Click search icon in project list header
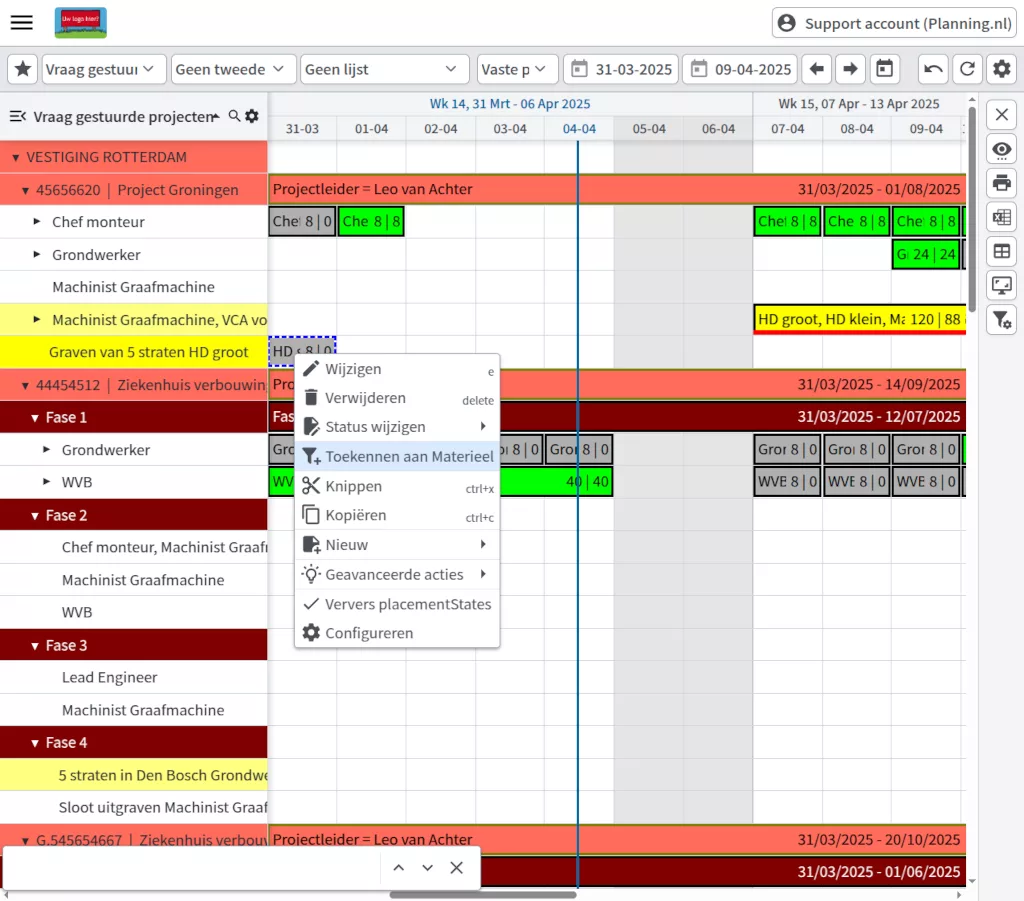 click(234, 116)
